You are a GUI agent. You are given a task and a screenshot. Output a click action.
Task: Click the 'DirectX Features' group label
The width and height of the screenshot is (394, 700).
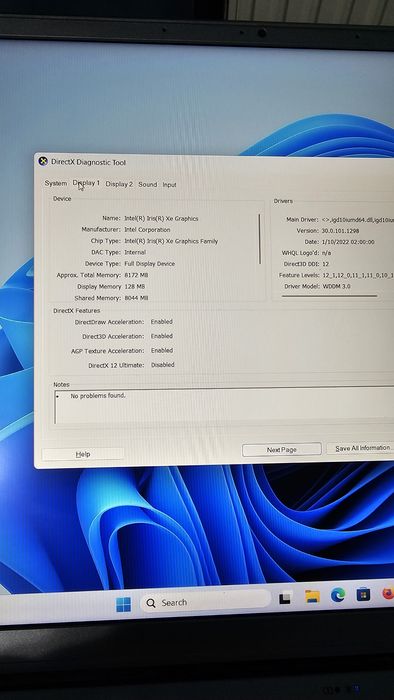point(76,310)
